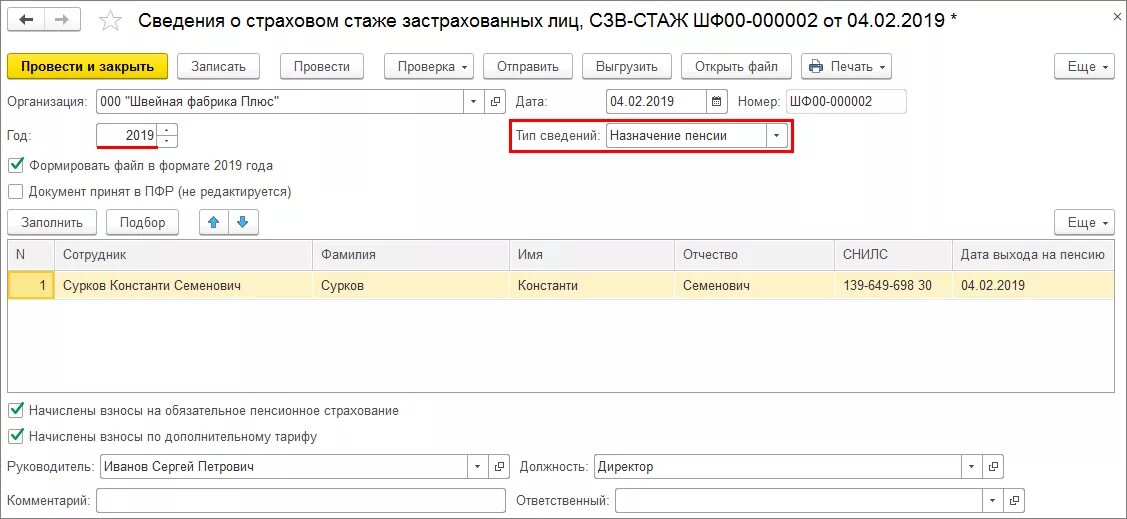Expand the Тип сведений dropdown

[776, 135]
